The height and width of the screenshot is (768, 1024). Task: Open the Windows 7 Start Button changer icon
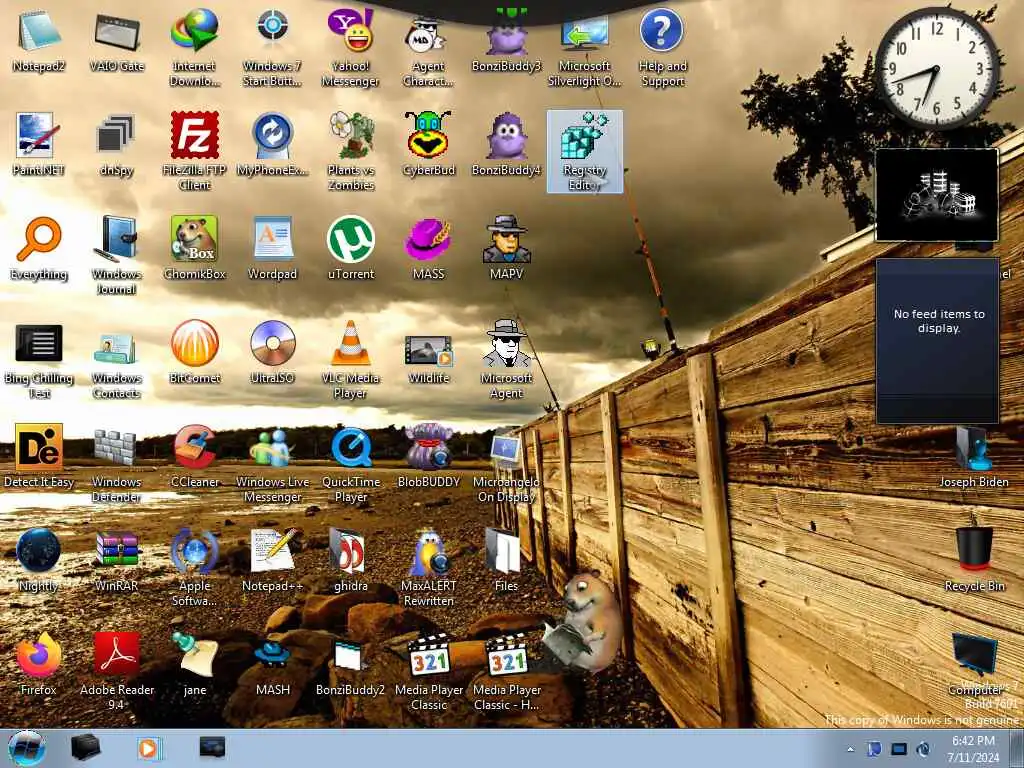click(273, 49)
